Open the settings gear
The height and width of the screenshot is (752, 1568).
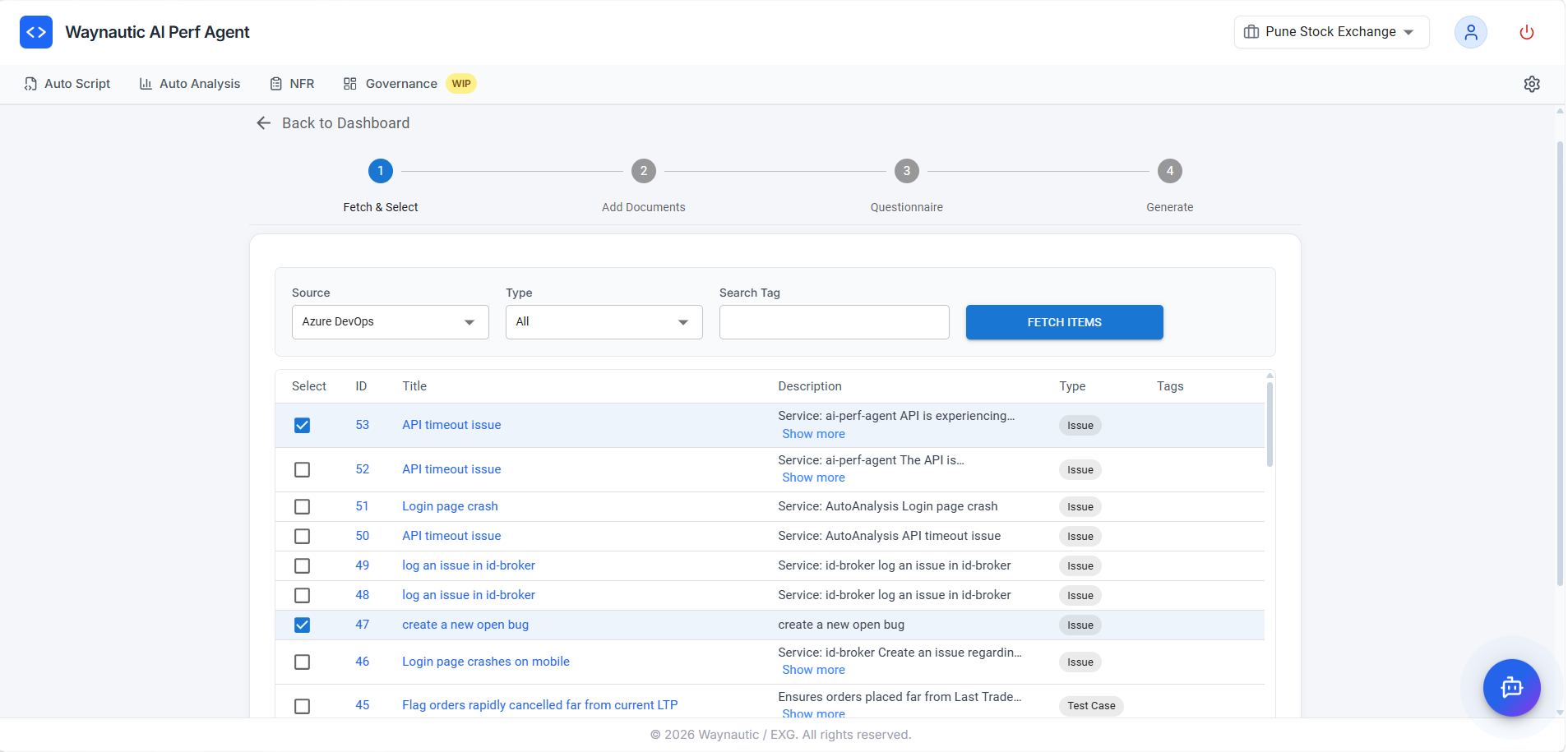[x=1532, y=83]
